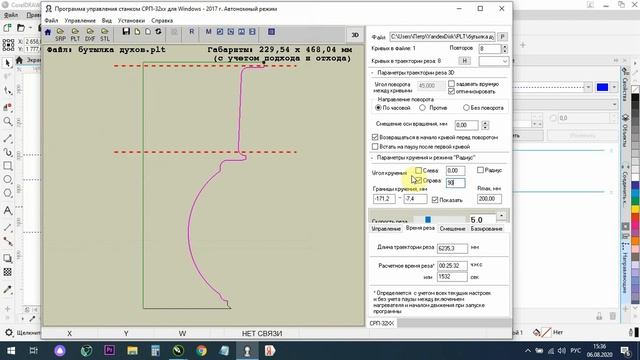This screenshot has width=640, height=360.
Task: Toggle 'Показать' checkbox
Action: click(x=435, y=200)
